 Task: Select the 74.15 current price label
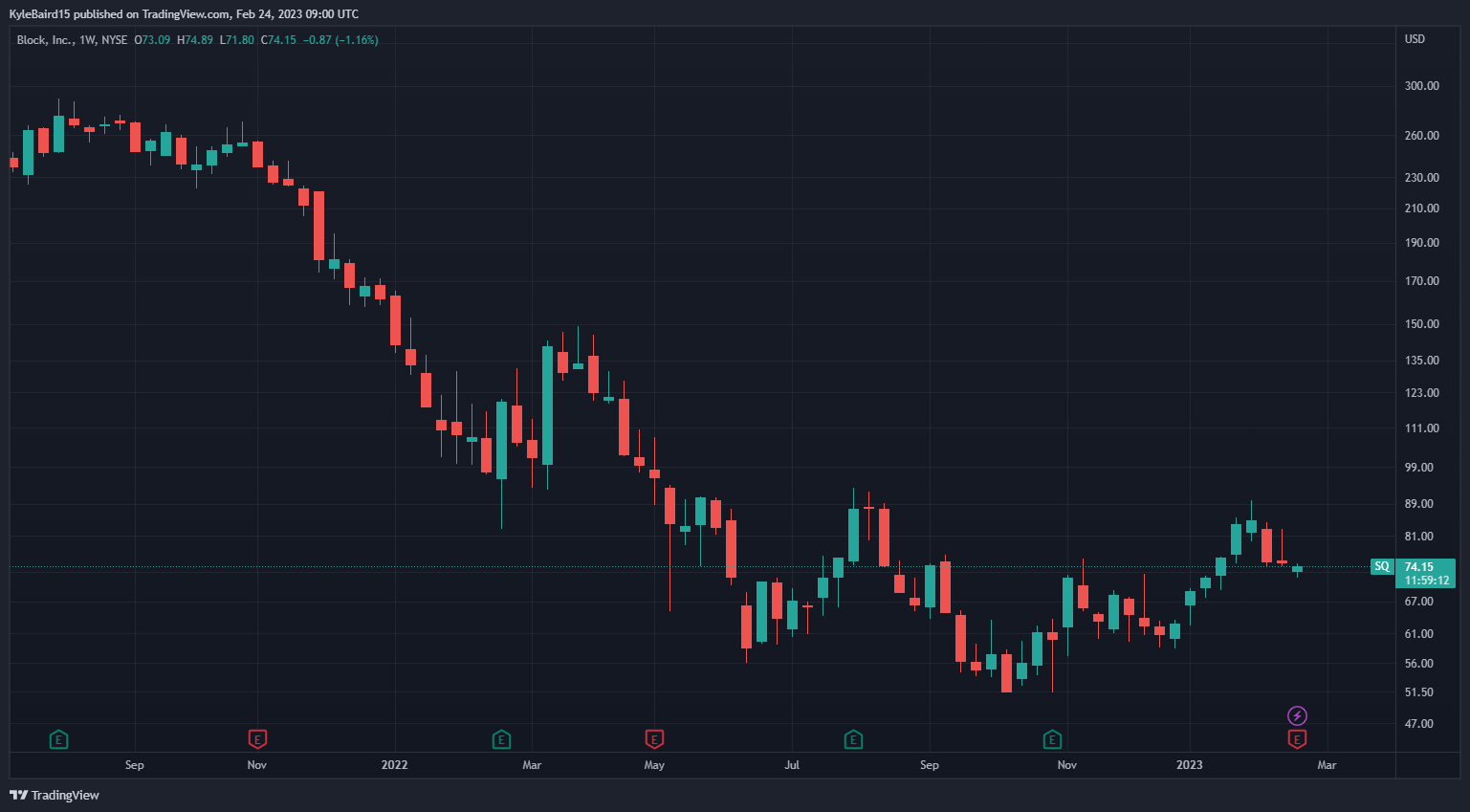click(1418, 567)
